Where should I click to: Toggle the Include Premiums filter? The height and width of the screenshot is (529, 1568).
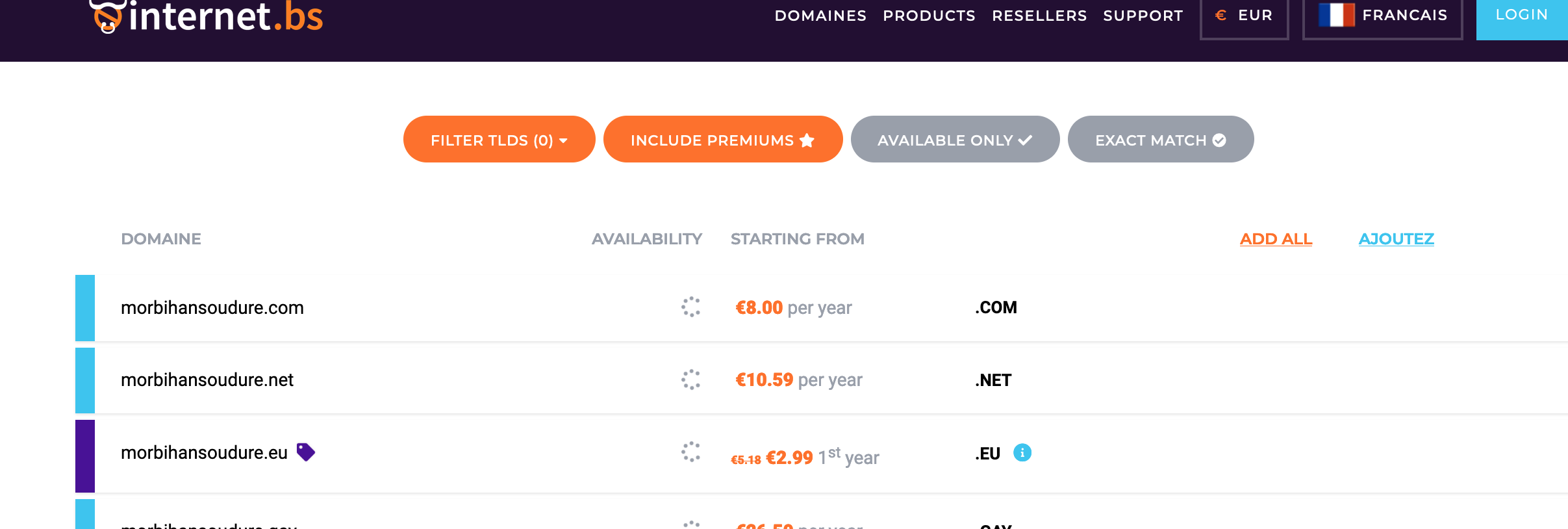coord(722,140)
